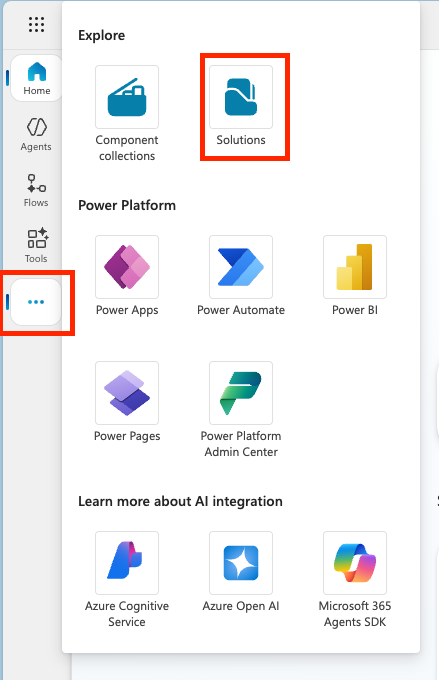Open the app launcher waffle grid
Viewport: 439px width, 680px height.
36,25
